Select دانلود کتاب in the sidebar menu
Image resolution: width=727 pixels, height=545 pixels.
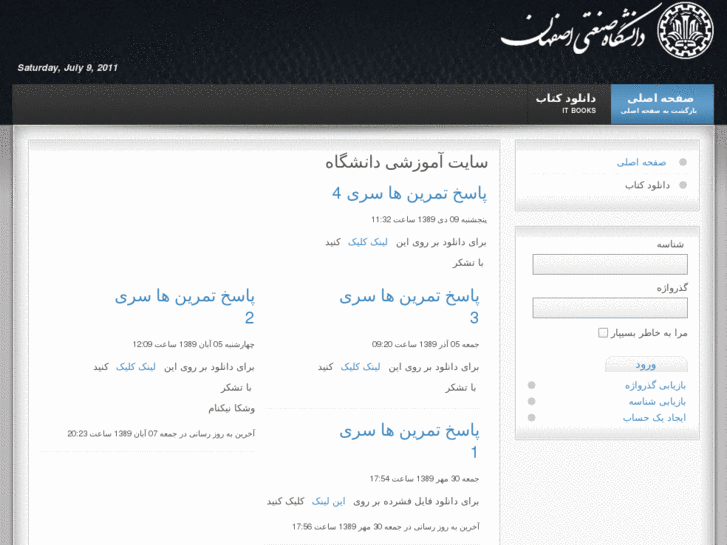click(647, 185)
